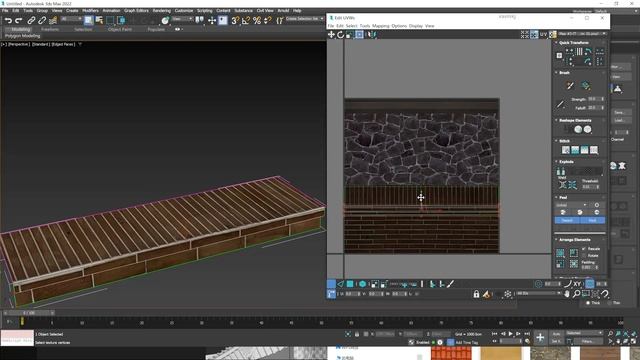Activate the Unlink Selection broken-chain icon
Screen dimensions: 640x360
pyautogui.click(x=42, y=20)
